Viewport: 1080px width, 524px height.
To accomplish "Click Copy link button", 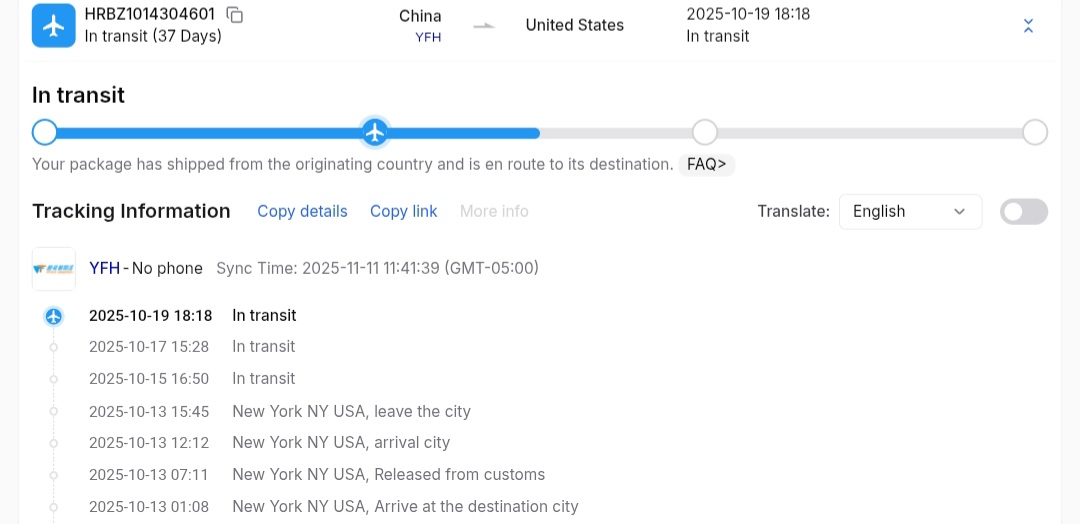I will coord(403,211).
